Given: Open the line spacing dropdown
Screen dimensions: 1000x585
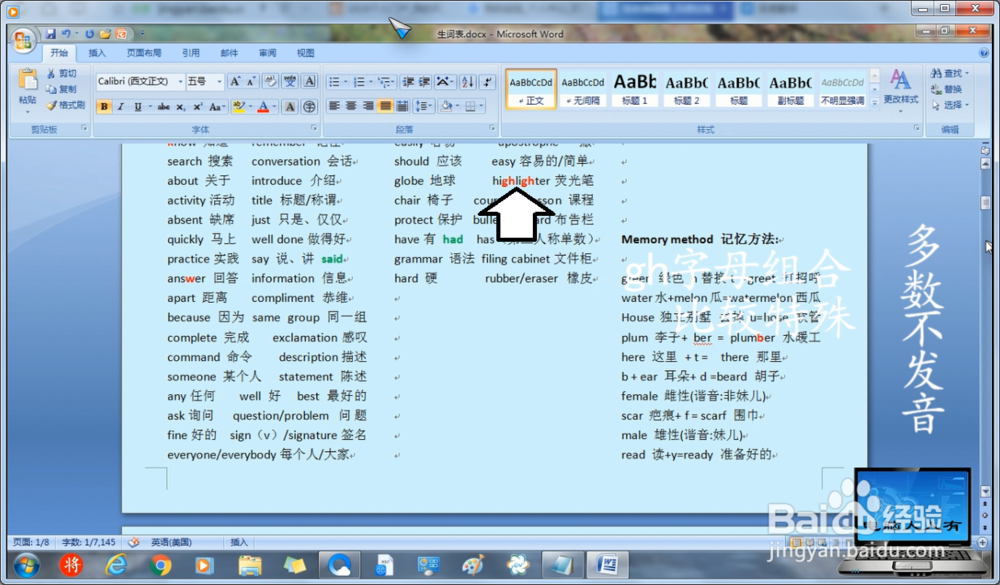Looking at the screenshot, I should [x=423, y=106].
